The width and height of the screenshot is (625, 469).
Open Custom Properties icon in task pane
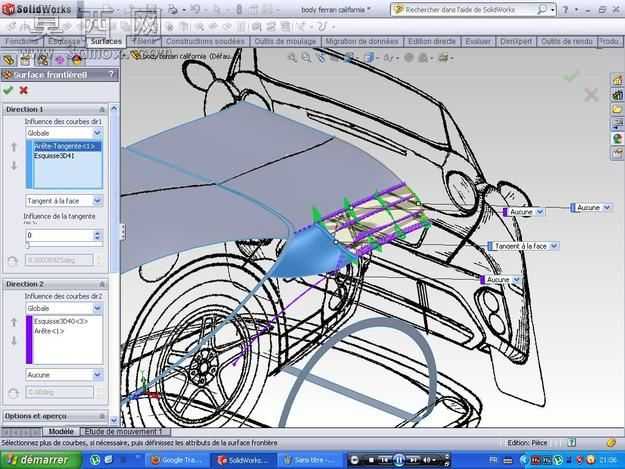[617, 153]
